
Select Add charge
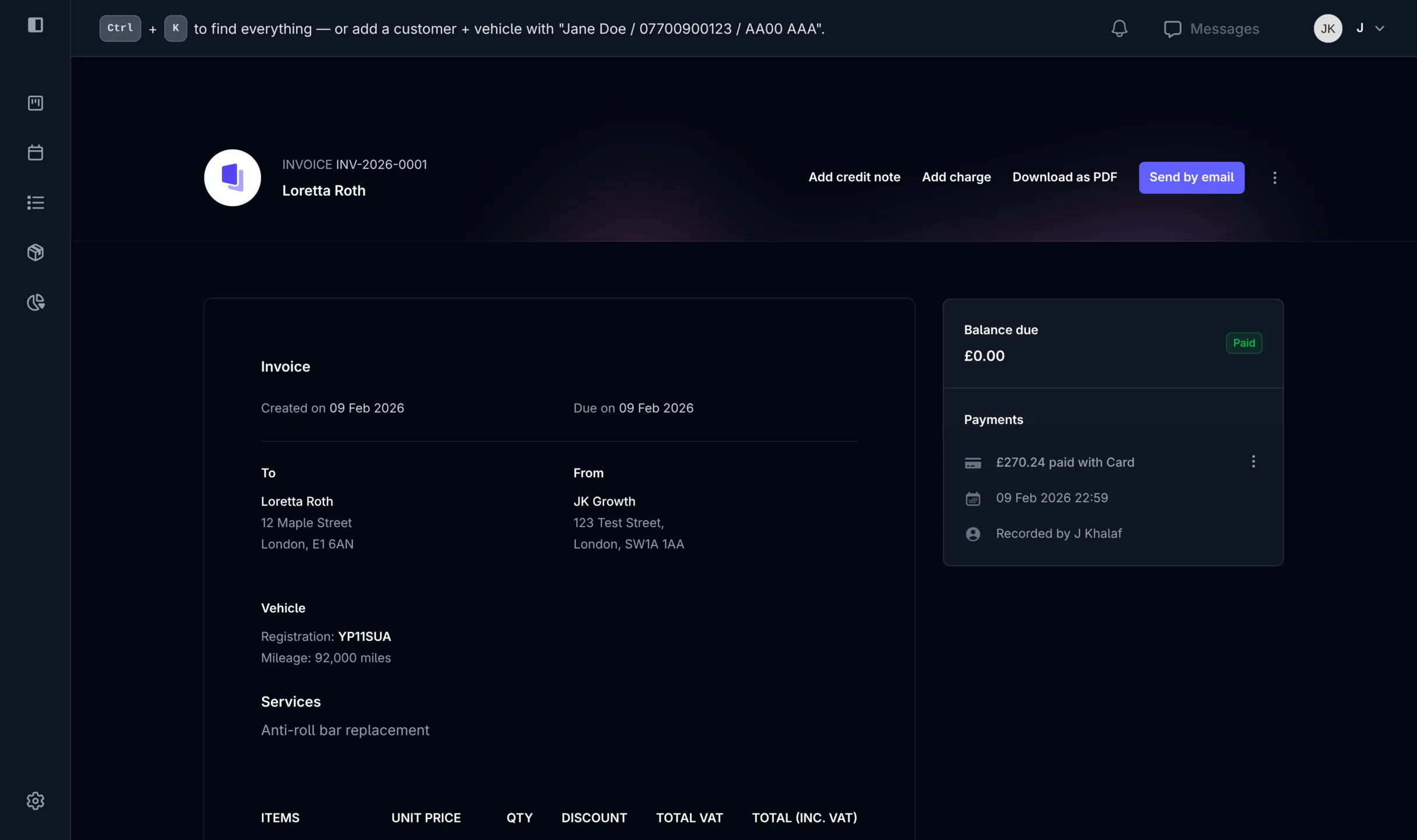[x=956, y=177]
